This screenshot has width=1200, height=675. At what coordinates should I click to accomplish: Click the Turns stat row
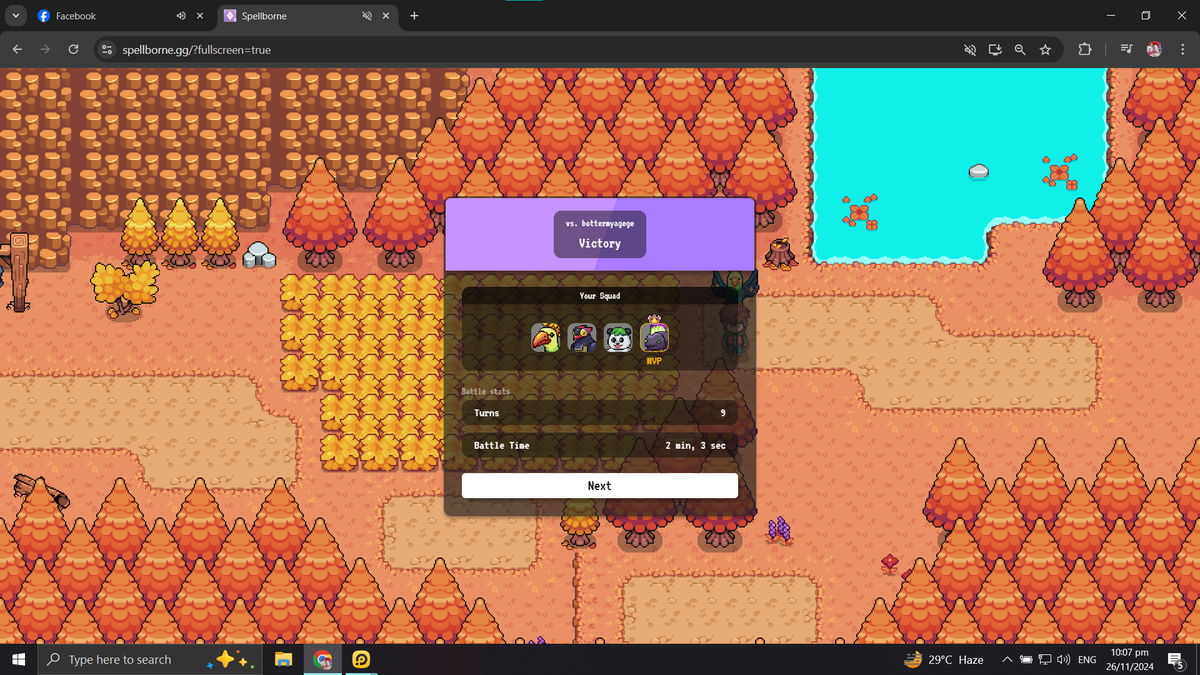(x=600, y=413)
